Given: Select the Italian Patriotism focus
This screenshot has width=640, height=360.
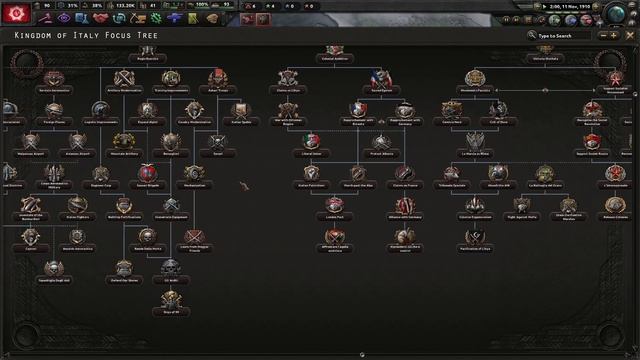Looking at the screenshot, I should pos(311,178).
